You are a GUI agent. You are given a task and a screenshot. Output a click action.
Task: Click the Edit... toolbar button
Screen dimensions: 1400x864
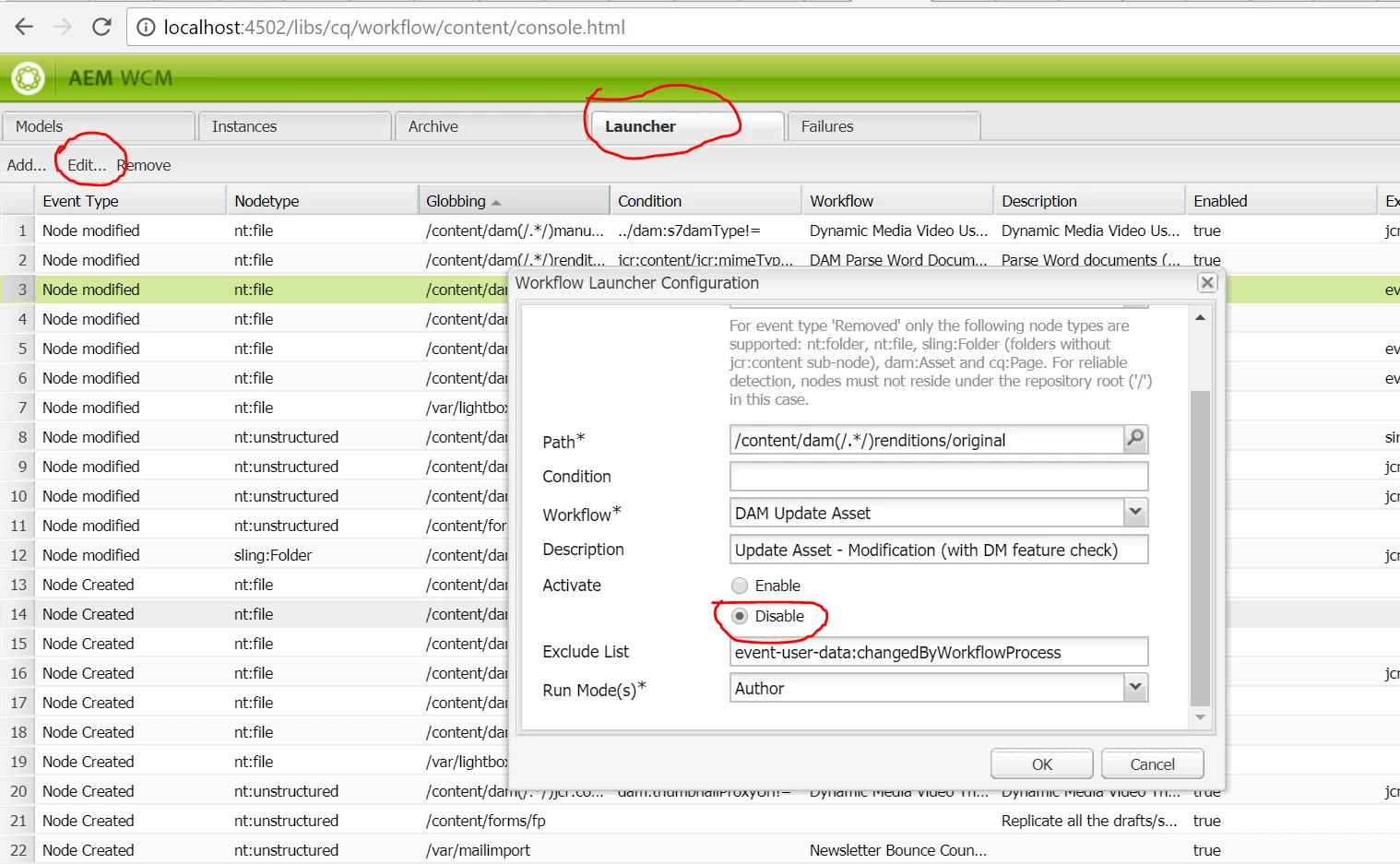(x=87, y=165)
